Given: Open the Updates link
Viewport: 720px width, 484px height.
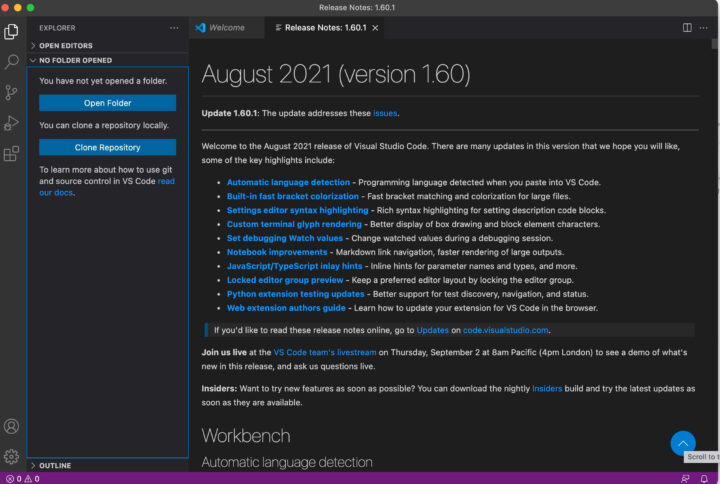Looking at the screenshot, I should (x=432, y=330).
